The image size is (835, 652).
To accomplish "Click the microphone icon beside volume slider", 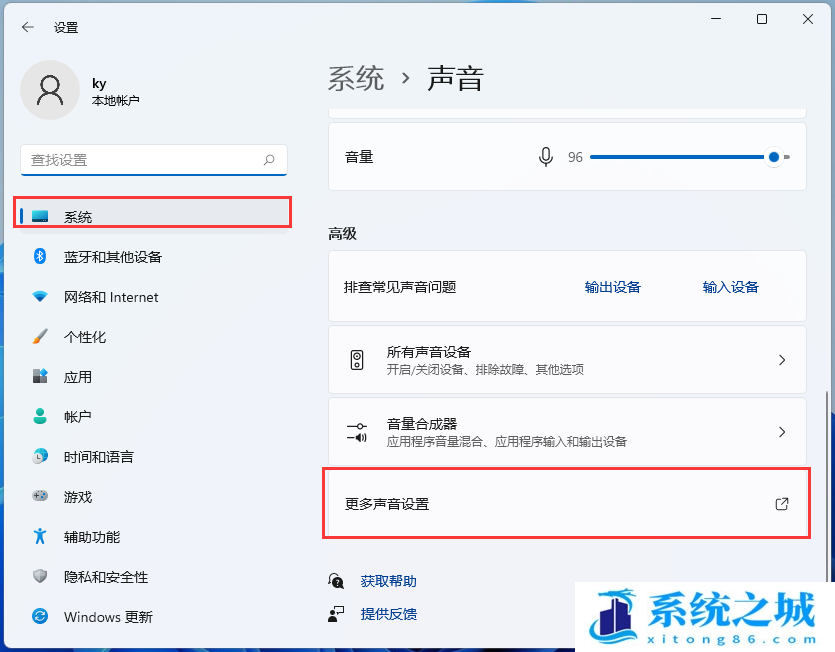I will coord(546,157).
